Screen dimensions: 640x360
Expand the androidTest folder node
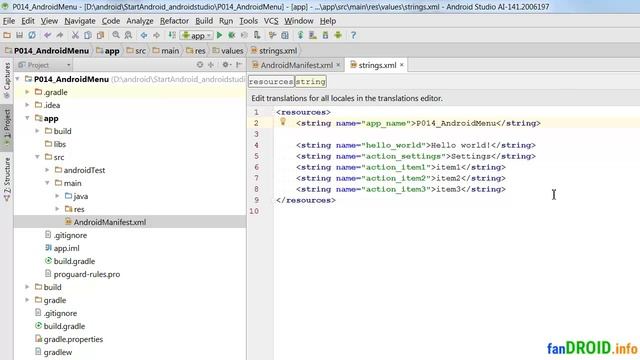pyautogui.click(x=47, y=170)
